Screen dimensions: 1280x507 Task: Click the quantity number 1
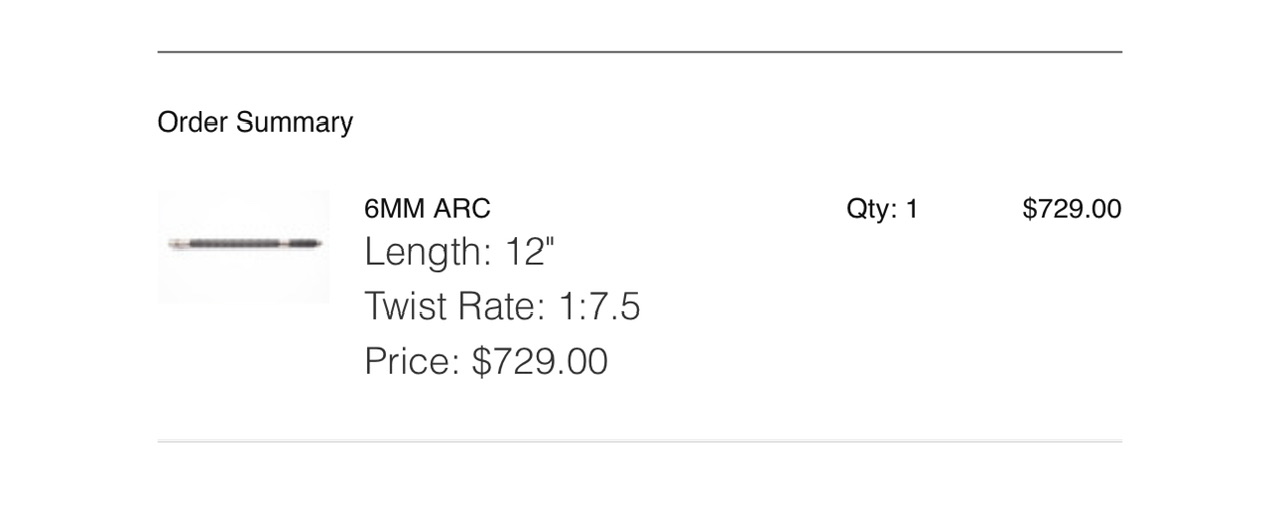911,209
